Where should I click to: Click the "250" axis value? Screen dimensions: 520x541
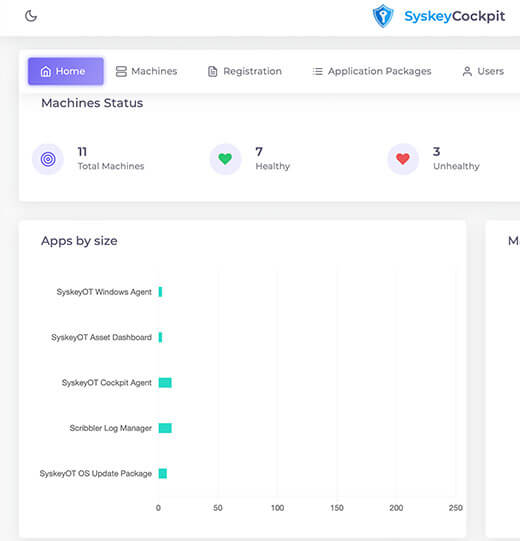pyautogui.click(x=455, y=508)
